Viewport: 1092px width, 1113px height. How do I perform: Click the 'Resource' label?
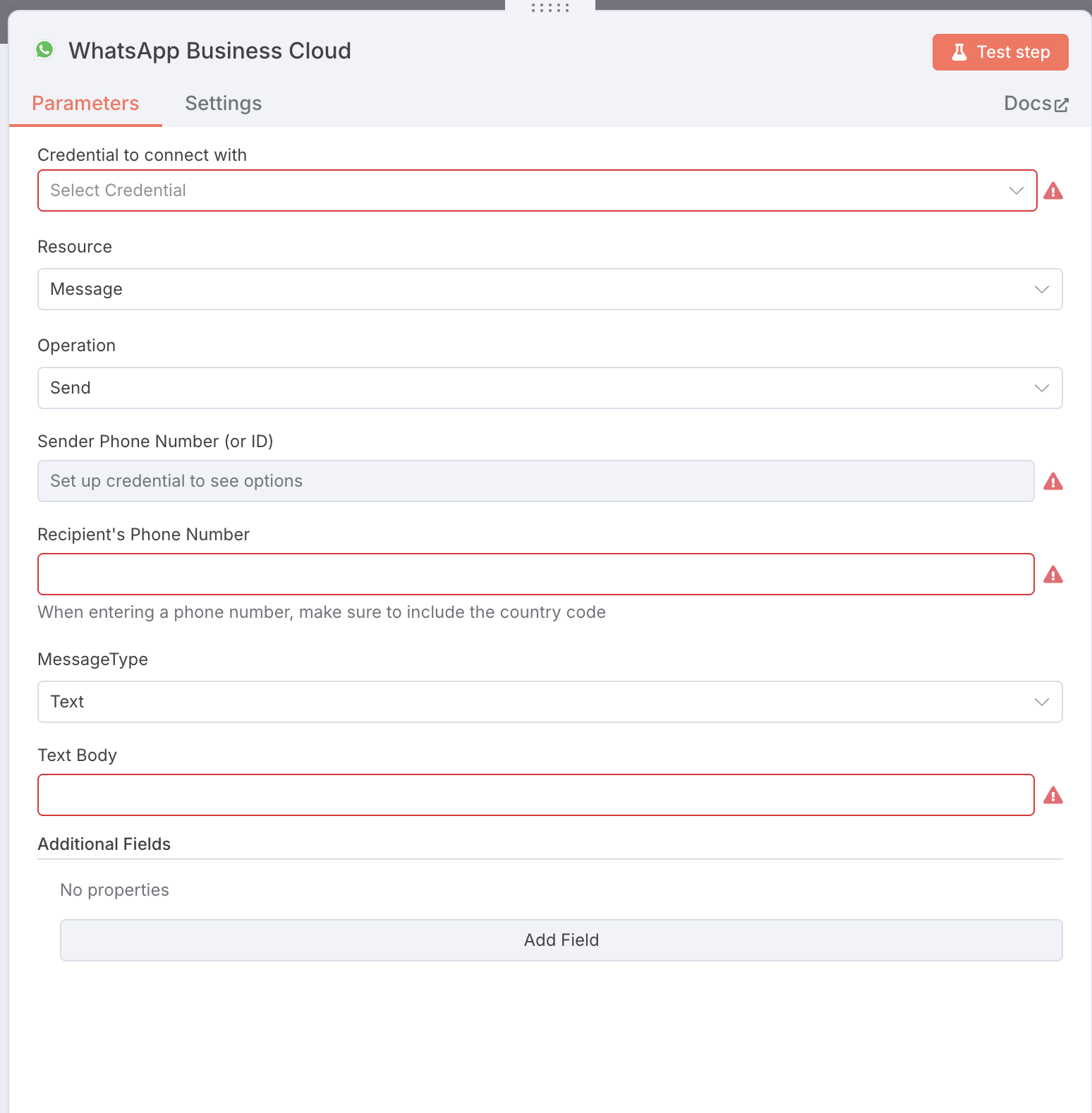click(x=75, y=247)
